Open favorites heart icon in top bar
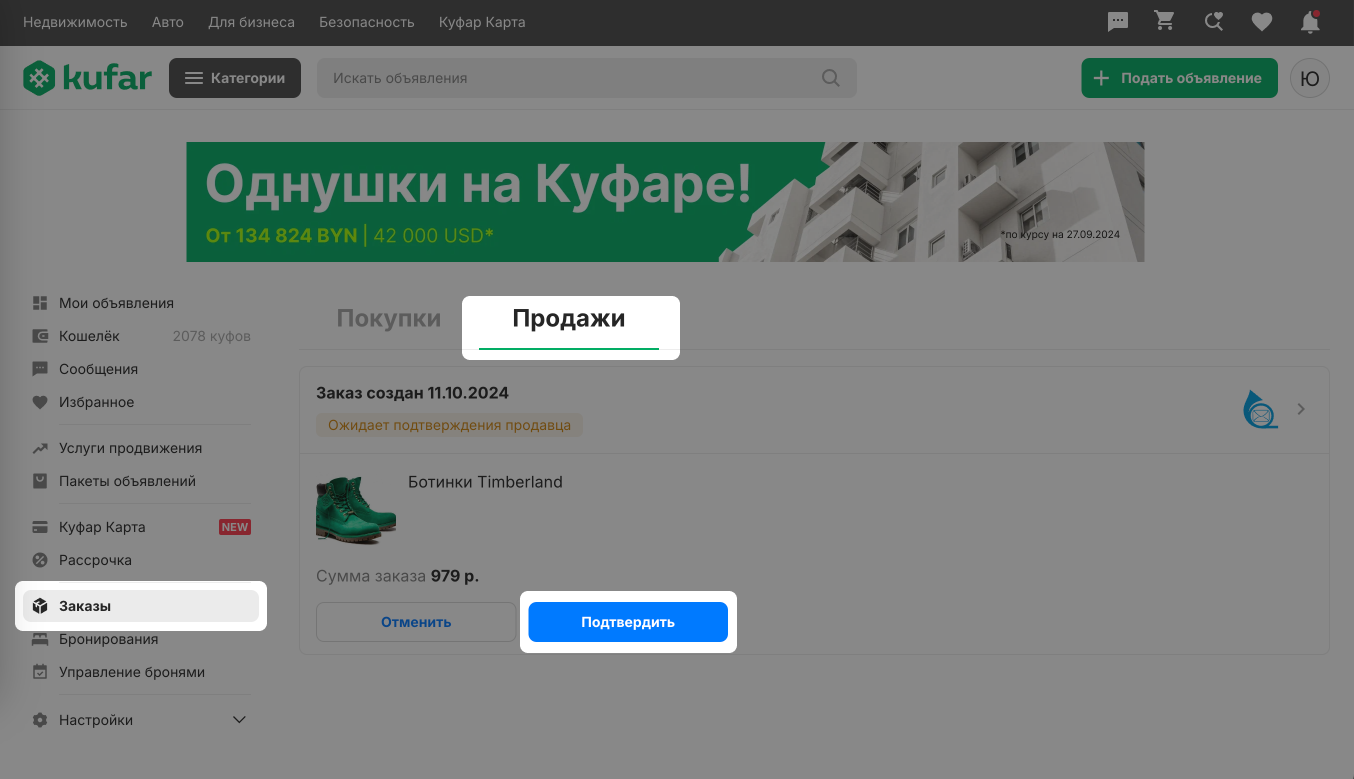 (x=1262, y=21)
